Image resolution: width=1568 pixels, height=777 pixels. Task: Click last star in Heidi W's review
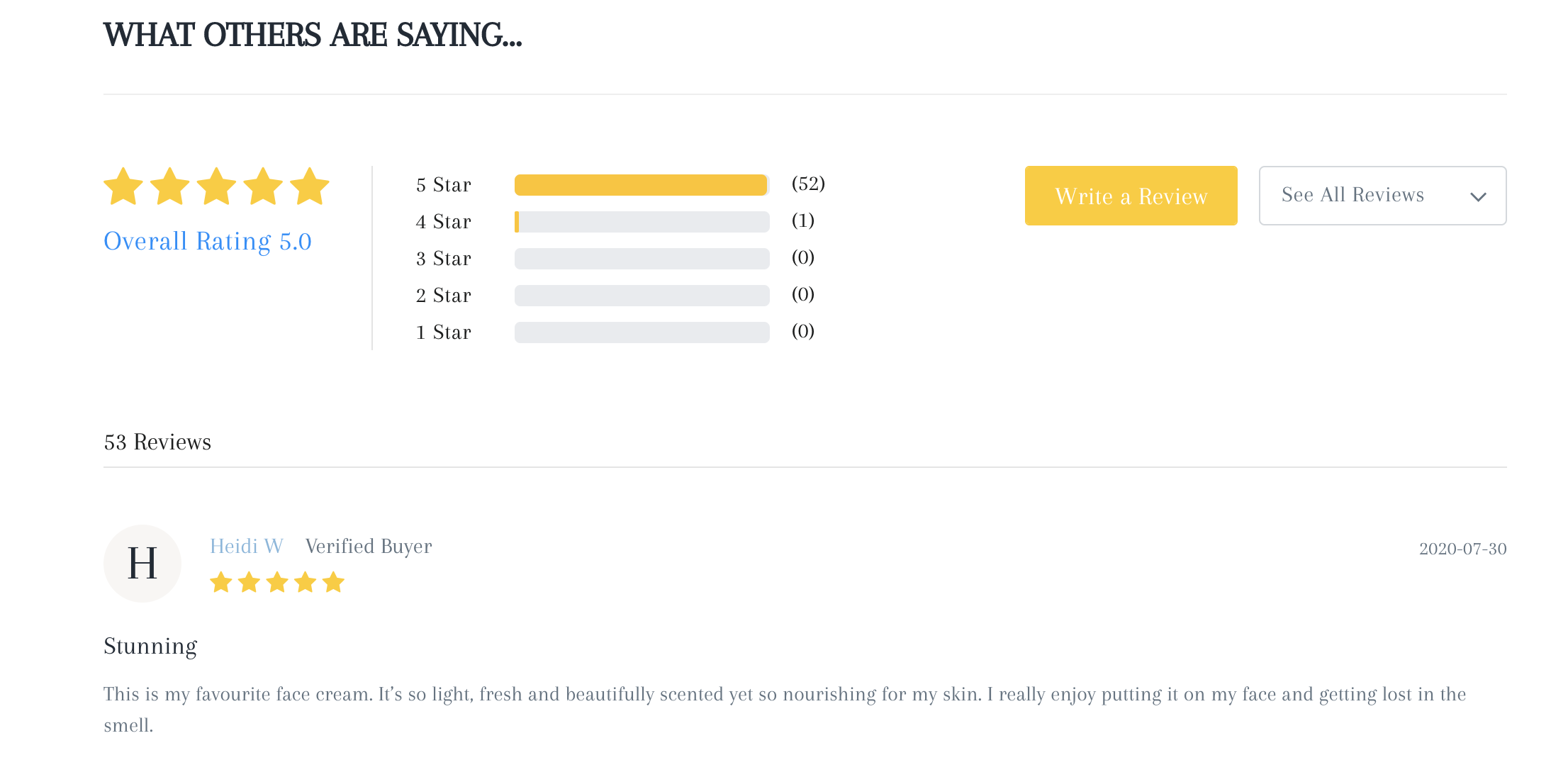click(x=333, y=583)
